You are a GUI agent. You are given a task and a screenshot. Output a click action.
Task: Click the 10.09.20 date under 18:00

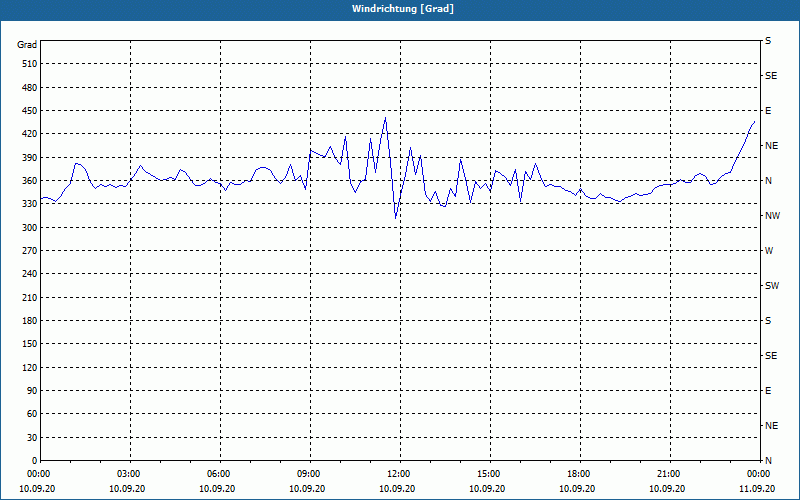coord(577,489)
